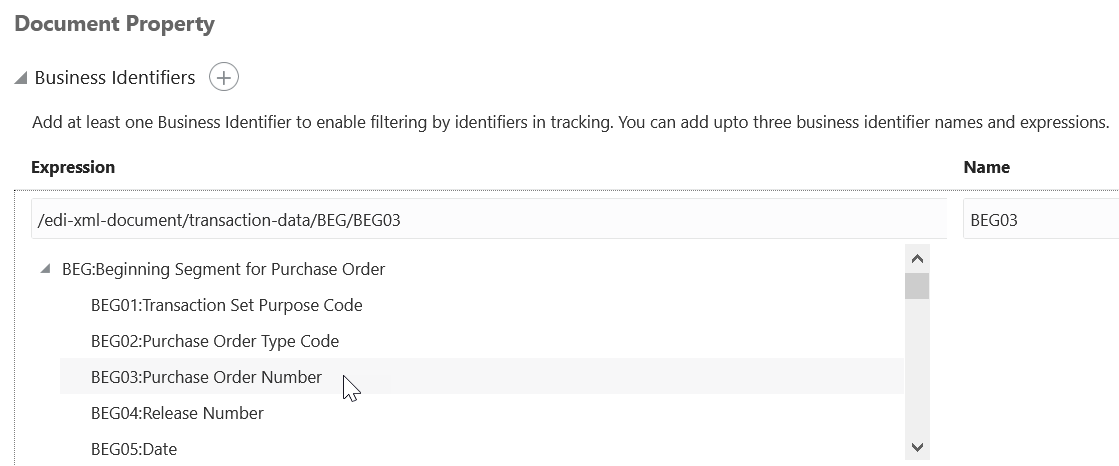Click the scrollbar up arrow

pyautogui.click(x=917, y=258)
